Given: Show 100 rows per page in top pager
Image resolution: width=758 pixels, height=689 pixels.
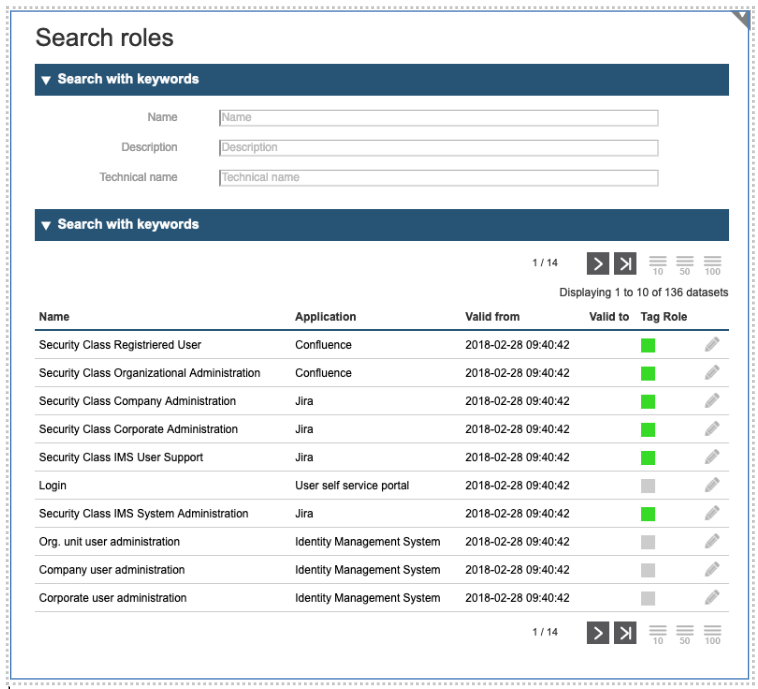Looking at the screenshot, I should pos(712,265).
